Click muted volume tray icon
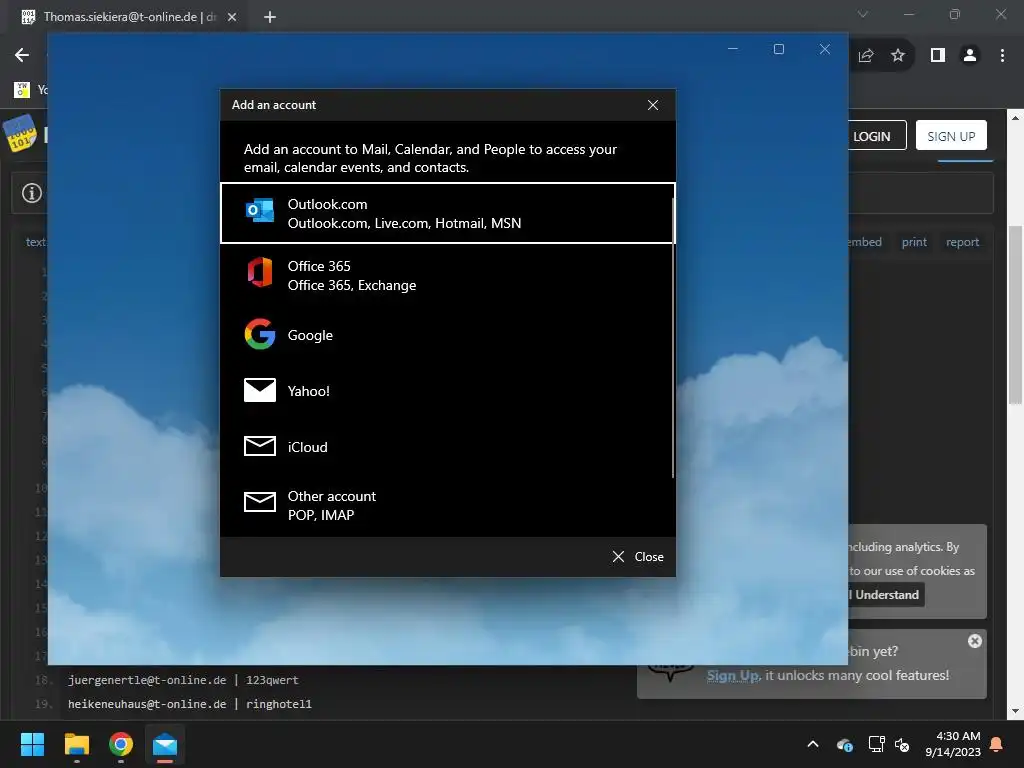This screenshot has height=768, width=1024. click(x=903, y=744)
